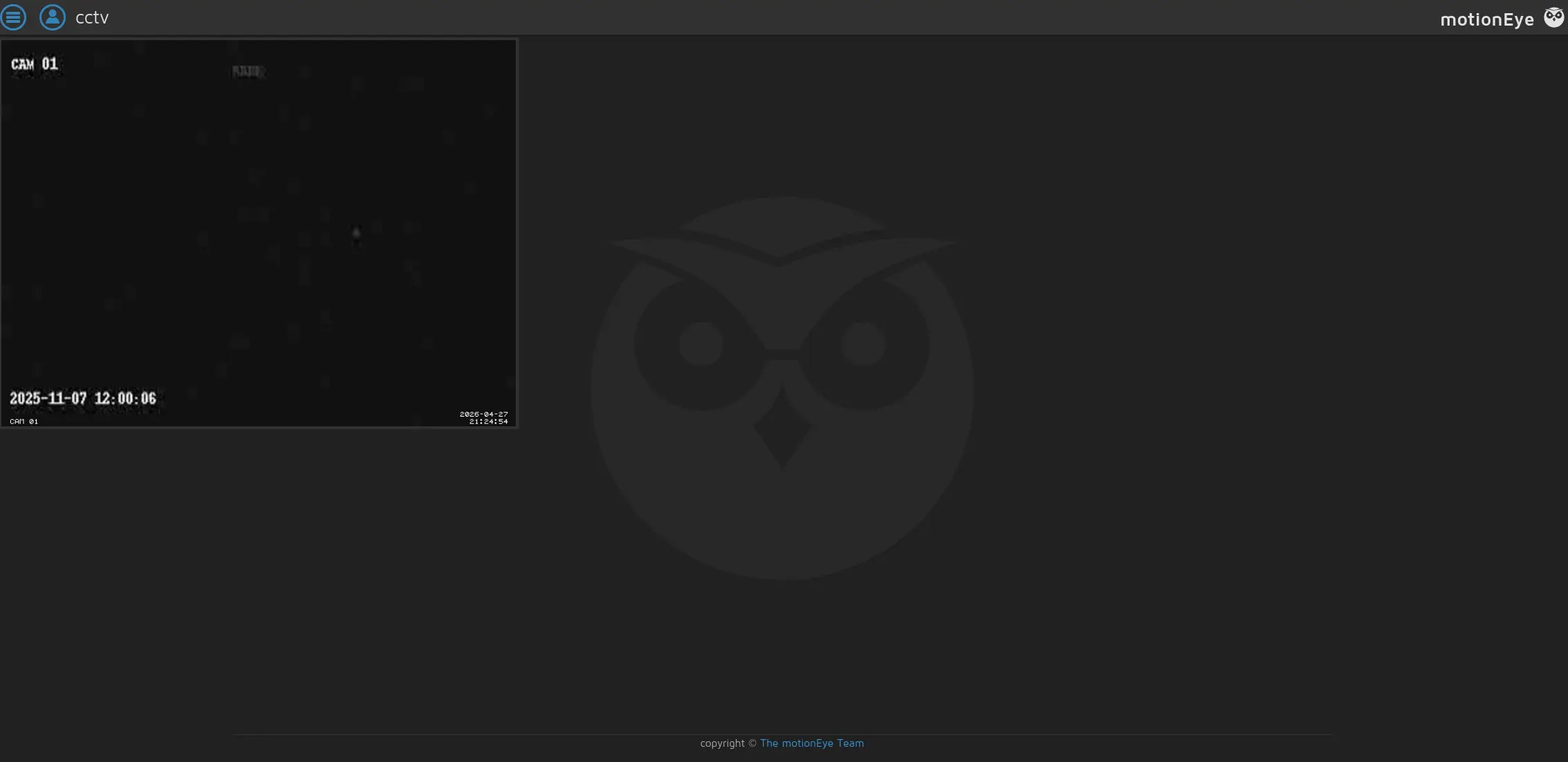Click the owl logo in top-right corner
Viewport: 1568px width, 762px height.
[x=1553, y=18]
